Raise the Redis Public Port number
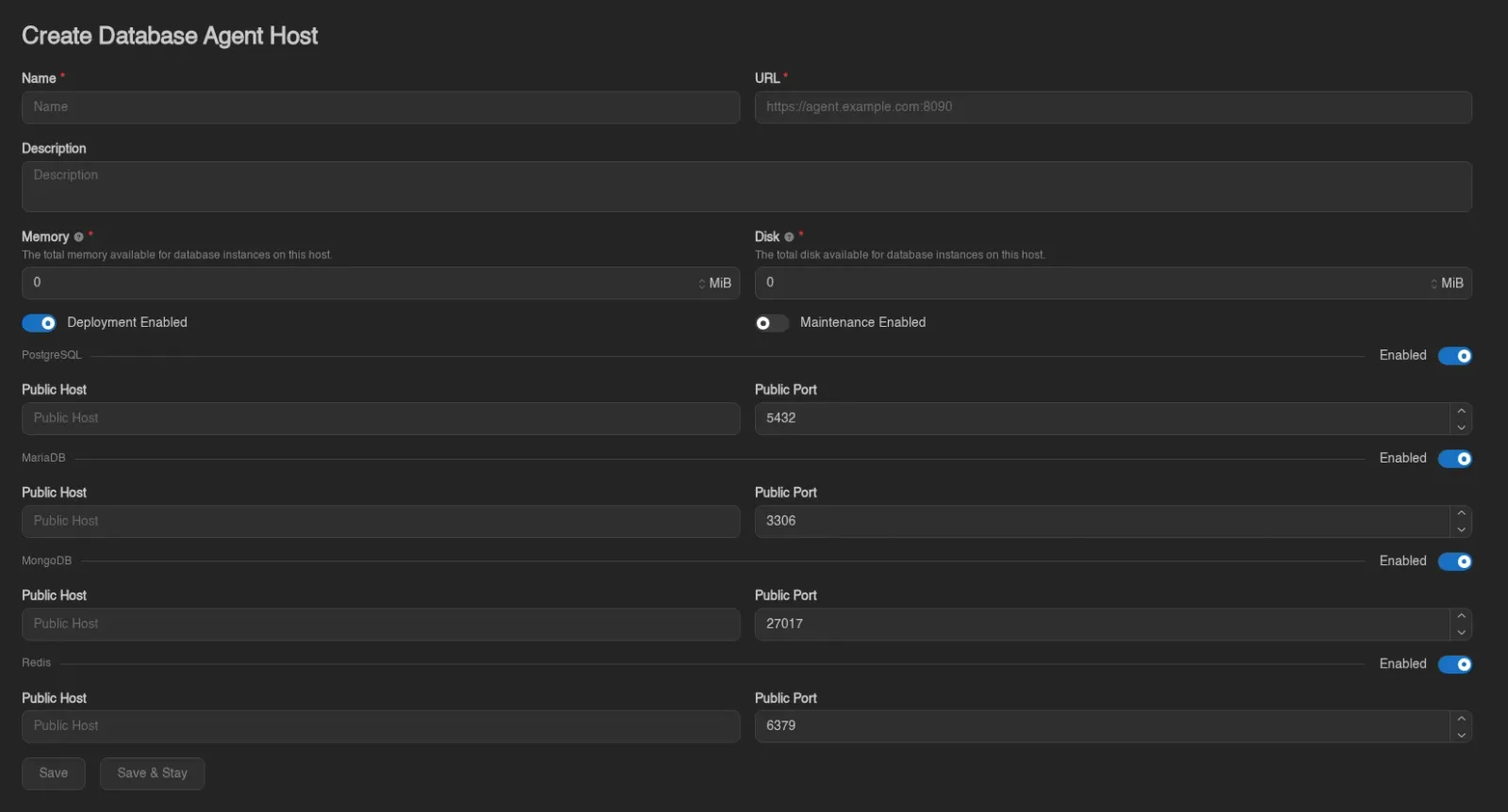1508x812 pixels. pos(1461,719)
